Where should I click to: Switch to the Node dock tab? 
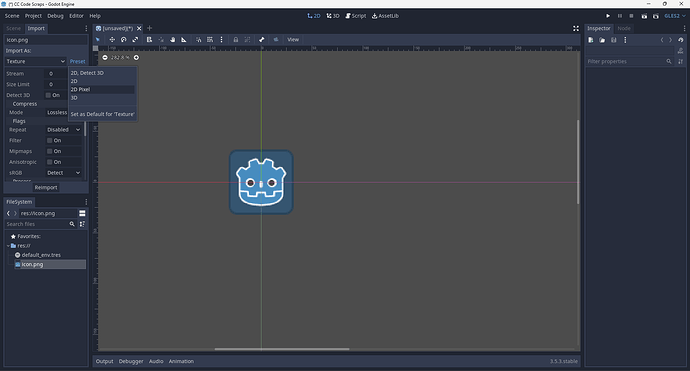click(624, 28)
